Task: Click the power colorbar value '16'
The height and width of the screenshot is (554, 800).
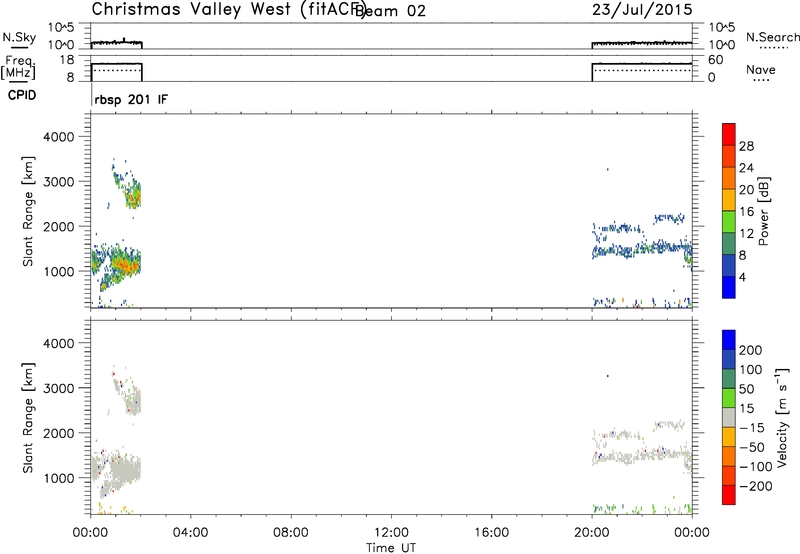Action: pos(746,212)
